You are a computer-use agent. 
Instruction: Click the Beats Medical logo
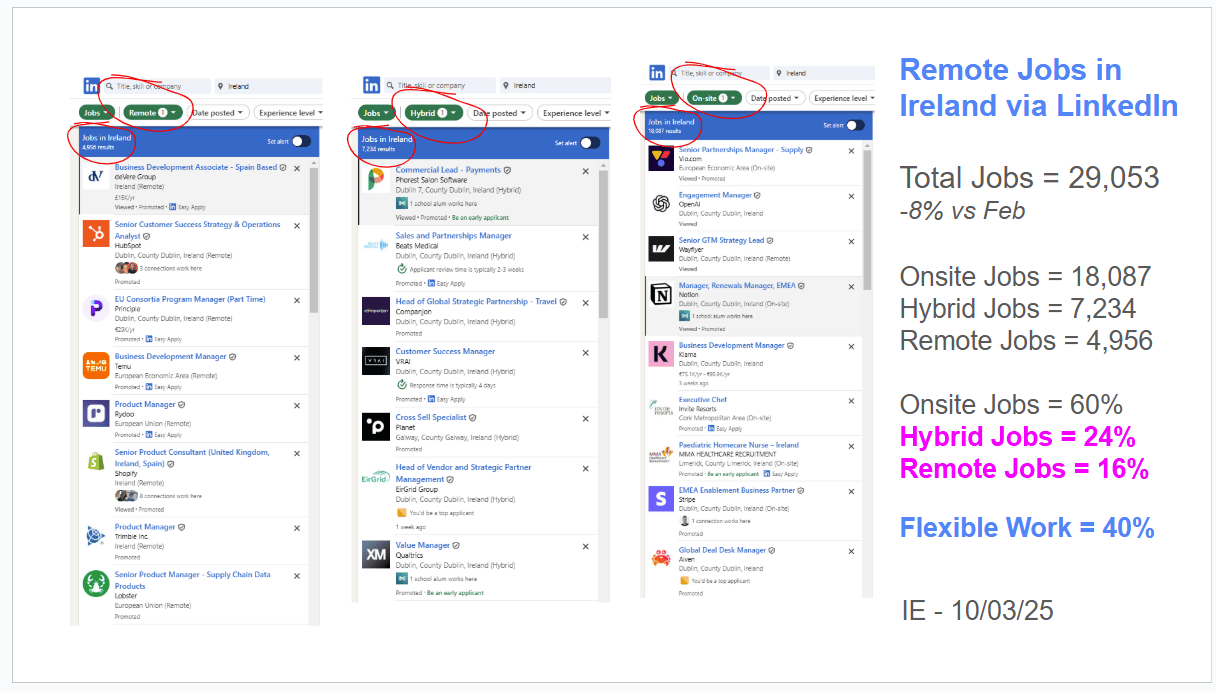pyautogui.click(x=376, y=246)
